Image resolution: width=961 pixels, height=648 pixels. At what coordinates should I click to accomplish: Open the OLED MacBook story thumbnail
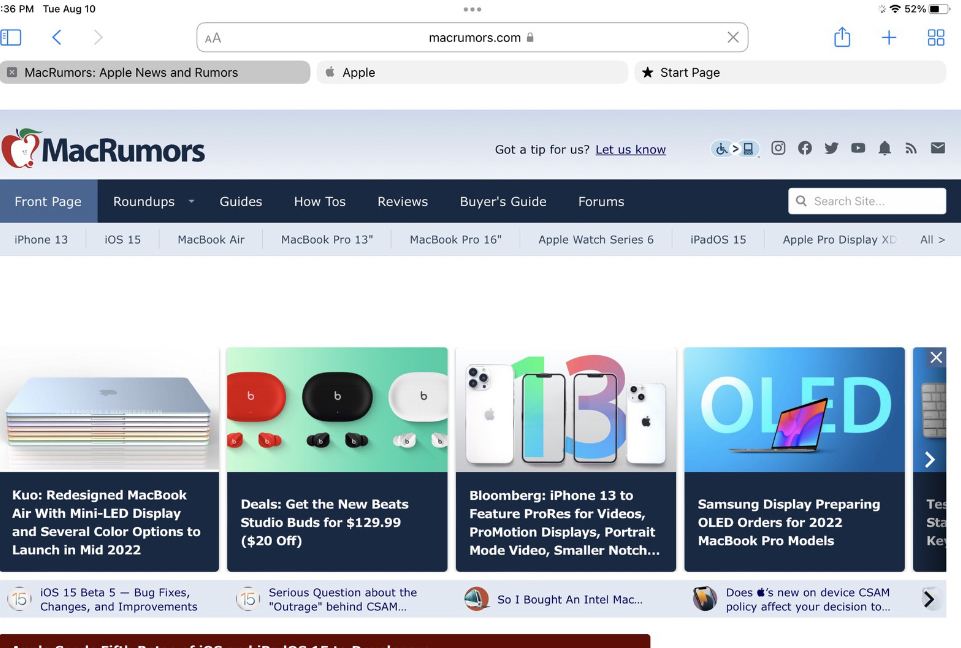[794, 410]
